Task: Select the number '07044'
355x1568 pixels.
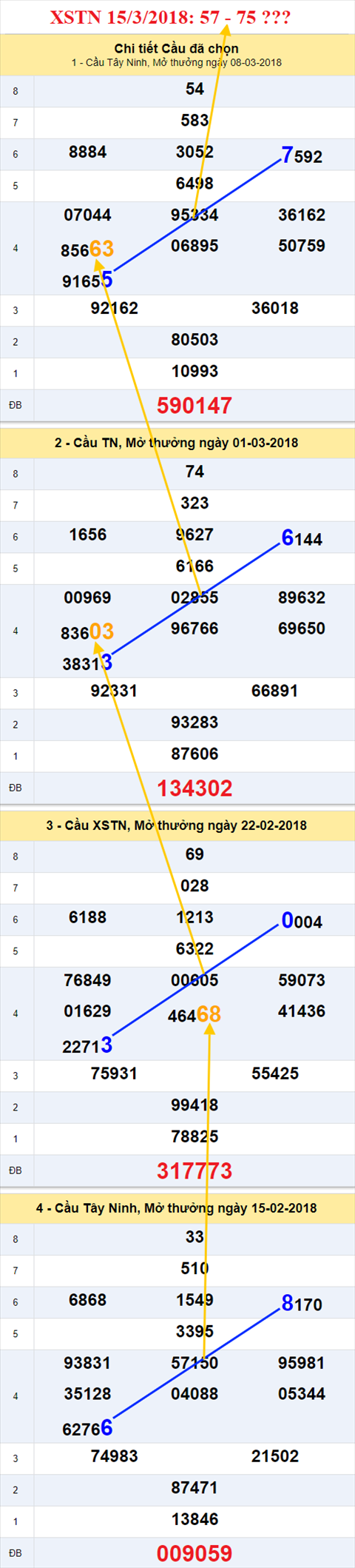Action: (x=88, y=215)
